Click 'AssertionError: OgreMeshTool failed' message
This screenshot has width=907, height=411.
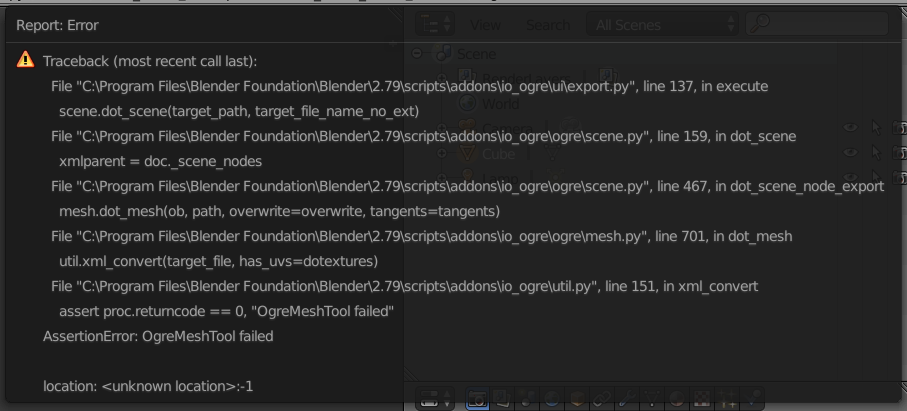point(158,336)
